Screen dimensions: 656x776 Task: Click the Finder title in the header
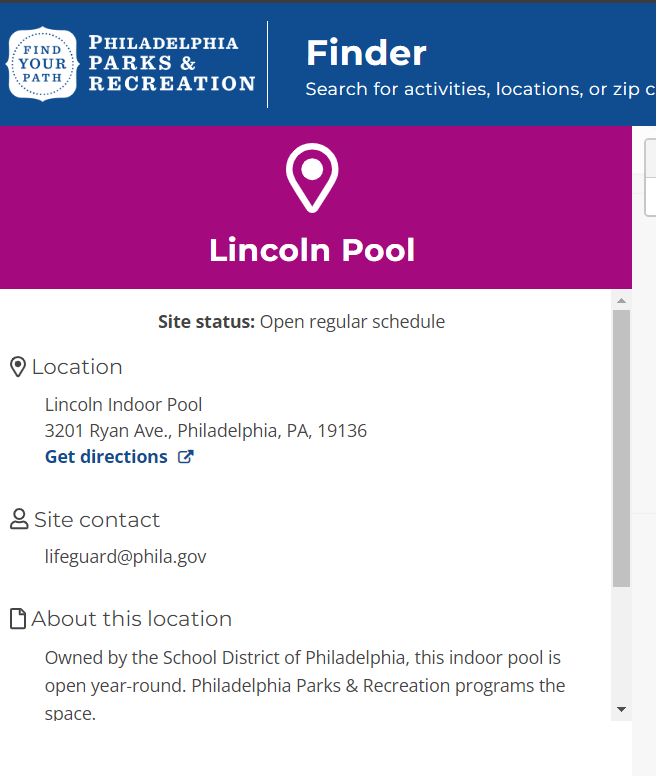click(366, 52)
